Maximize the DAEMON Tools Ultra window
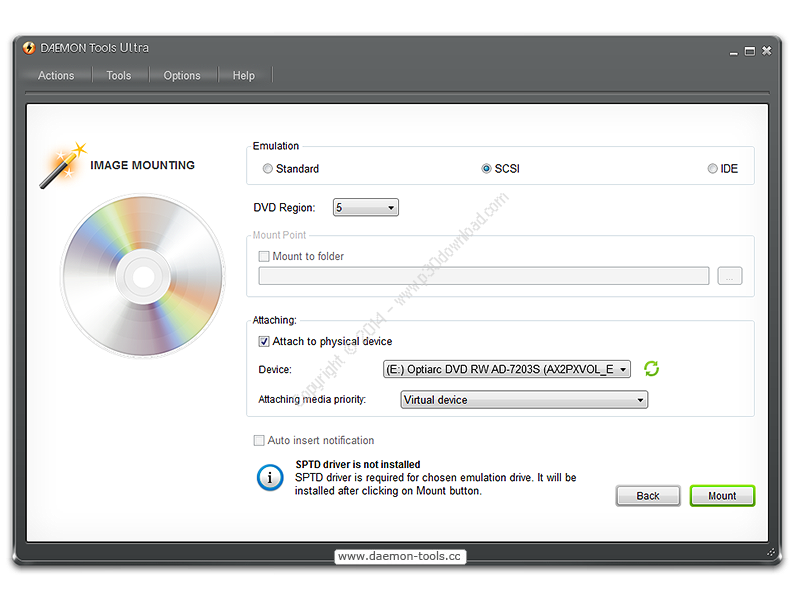Image resolution: width=800 pixels, height=600 pixels. pos(749,51)
